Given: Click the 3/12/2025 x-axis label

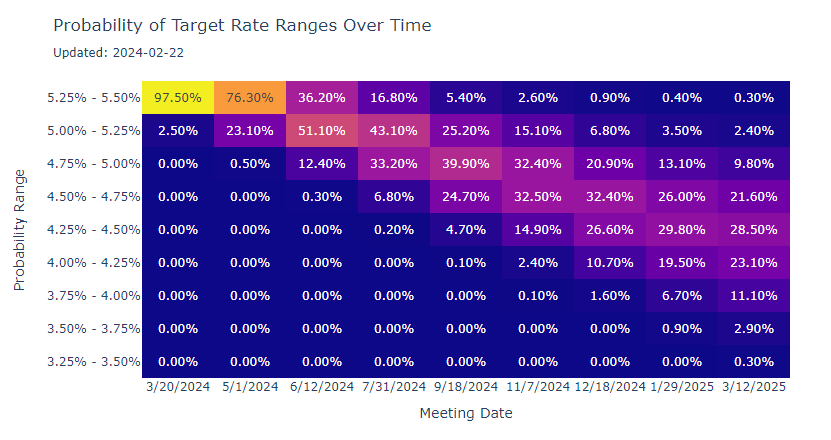Looking at the screenshot, I should point(754,386).
